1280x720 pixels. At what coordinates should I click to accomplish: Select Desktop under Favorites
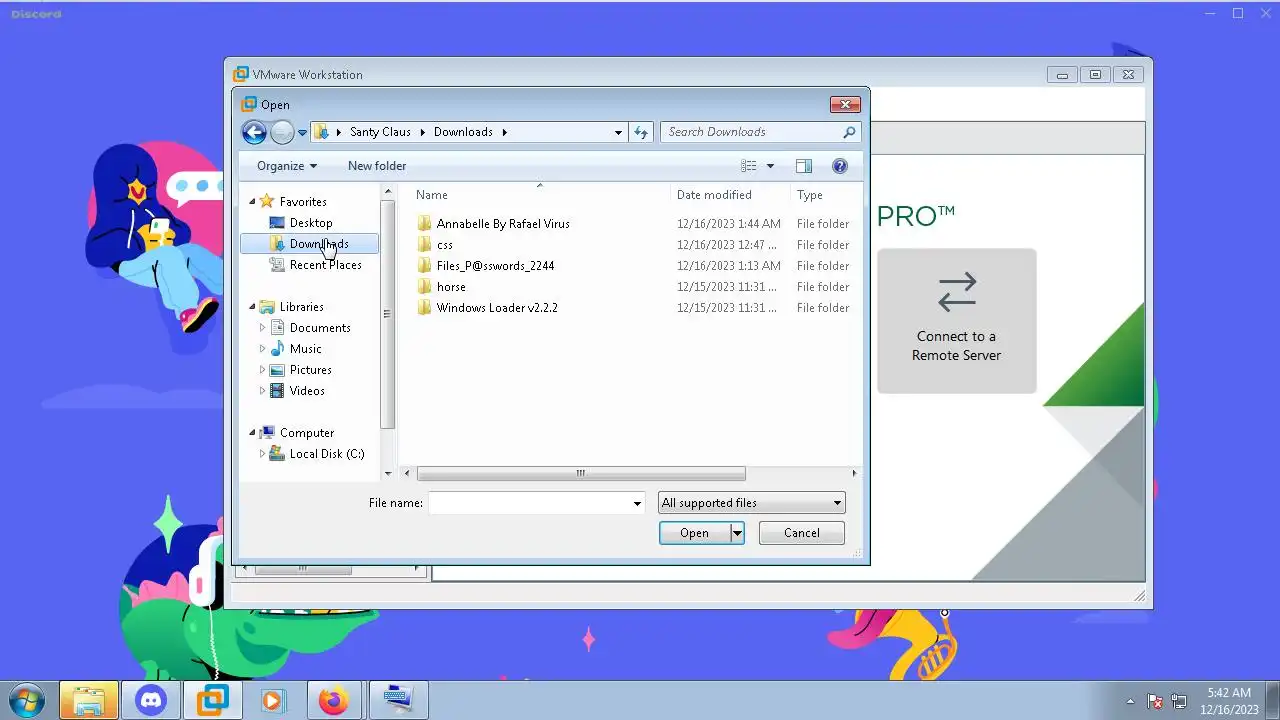pos(311,223)
